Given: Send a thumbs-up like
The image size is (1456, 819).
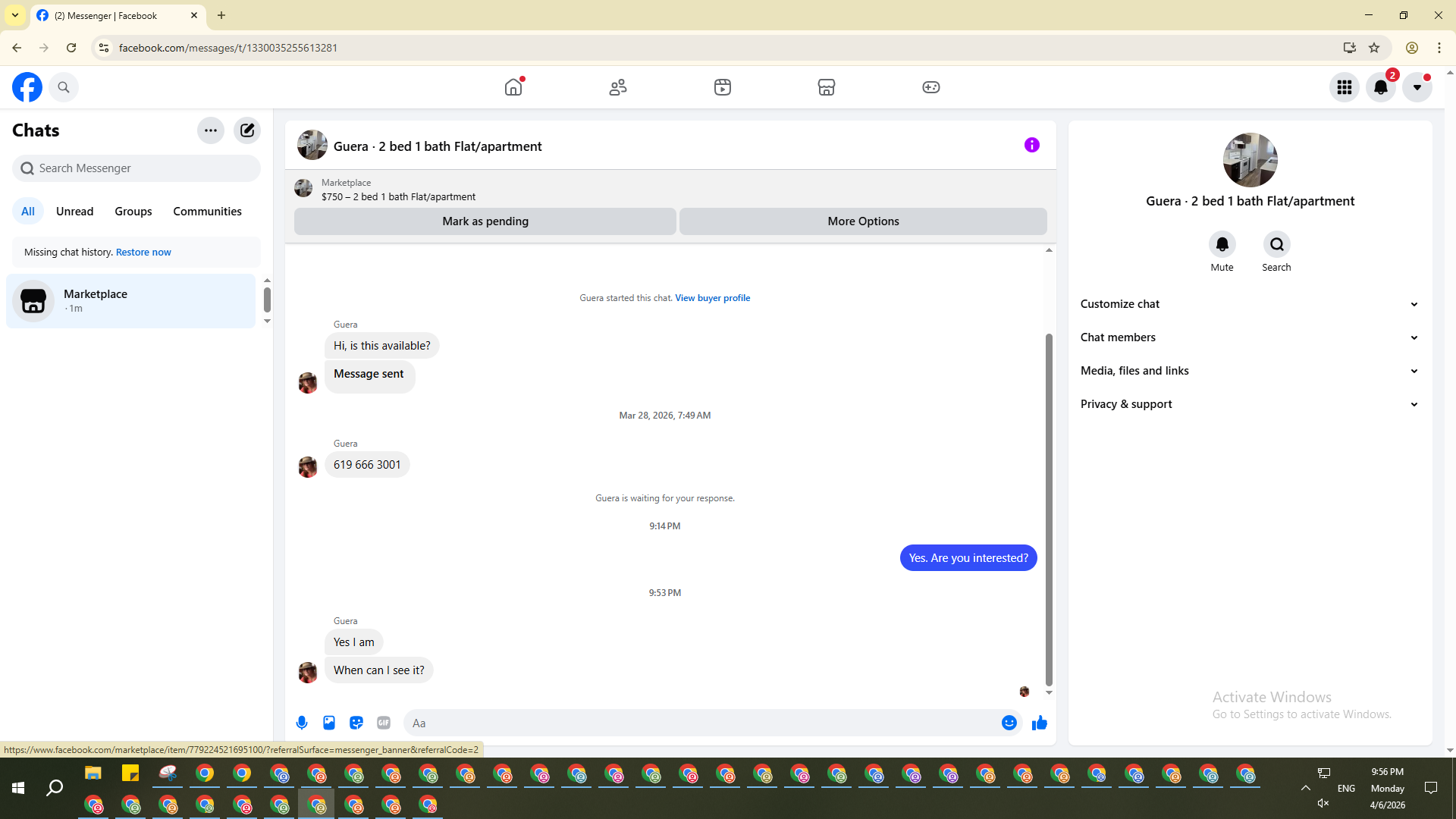Looking at the screenshot, I should pos(1040,723).
